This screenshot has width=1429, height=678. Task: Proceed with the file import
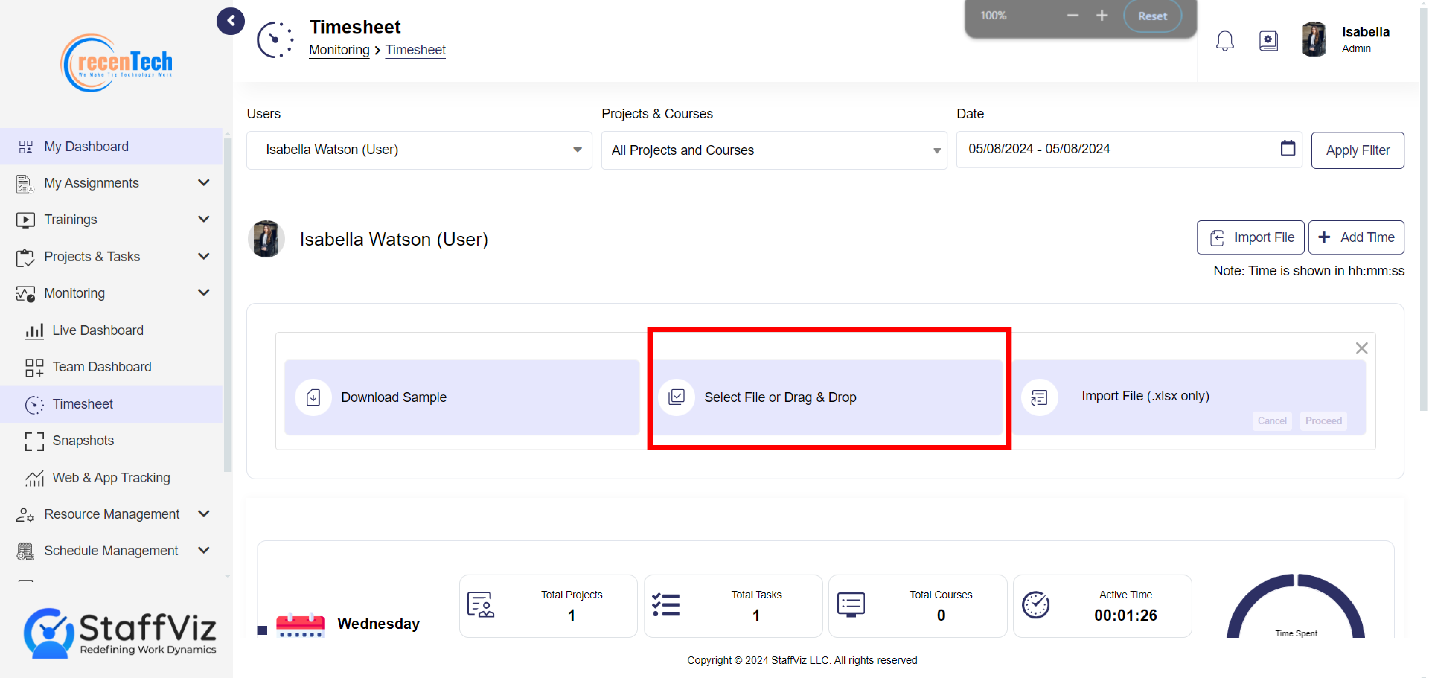click(1323, 421)
